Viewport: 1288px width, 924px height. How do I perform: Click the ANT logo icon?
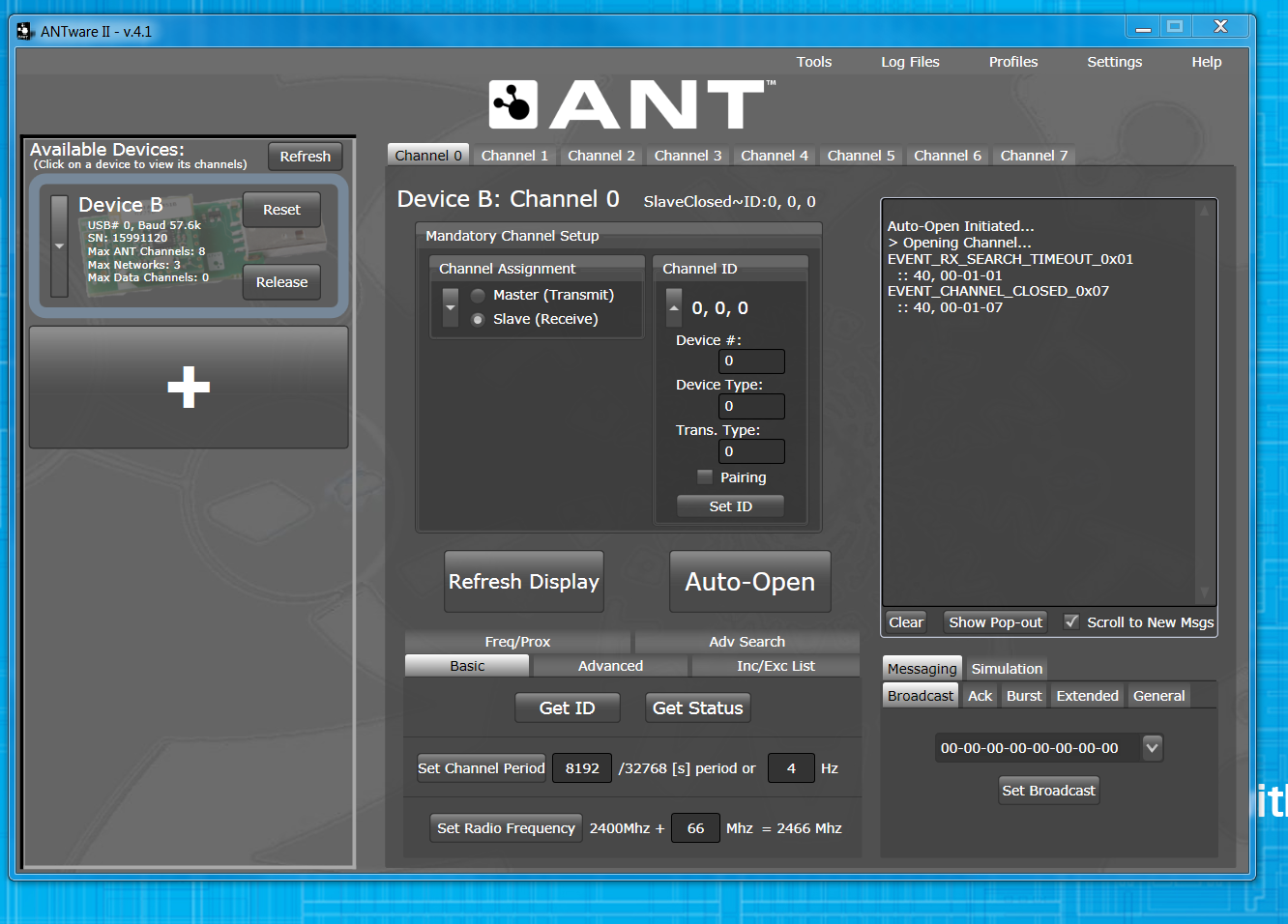(512, 104)
